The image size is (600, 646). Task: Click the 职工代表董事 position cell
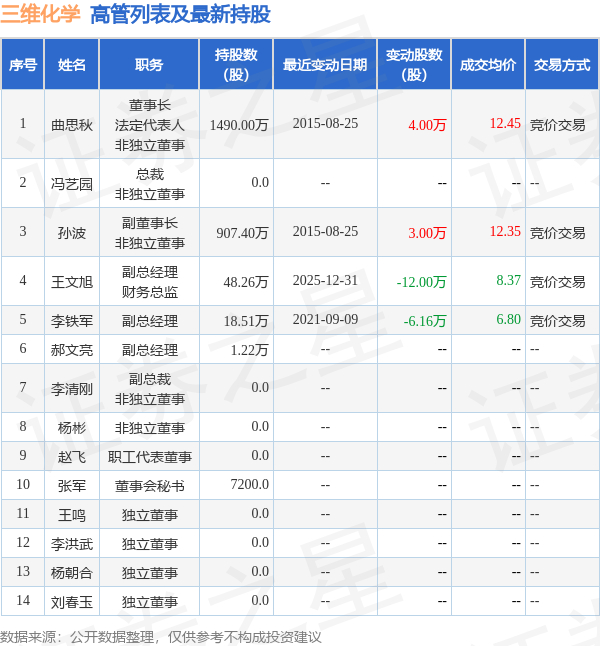coord(150,456)
